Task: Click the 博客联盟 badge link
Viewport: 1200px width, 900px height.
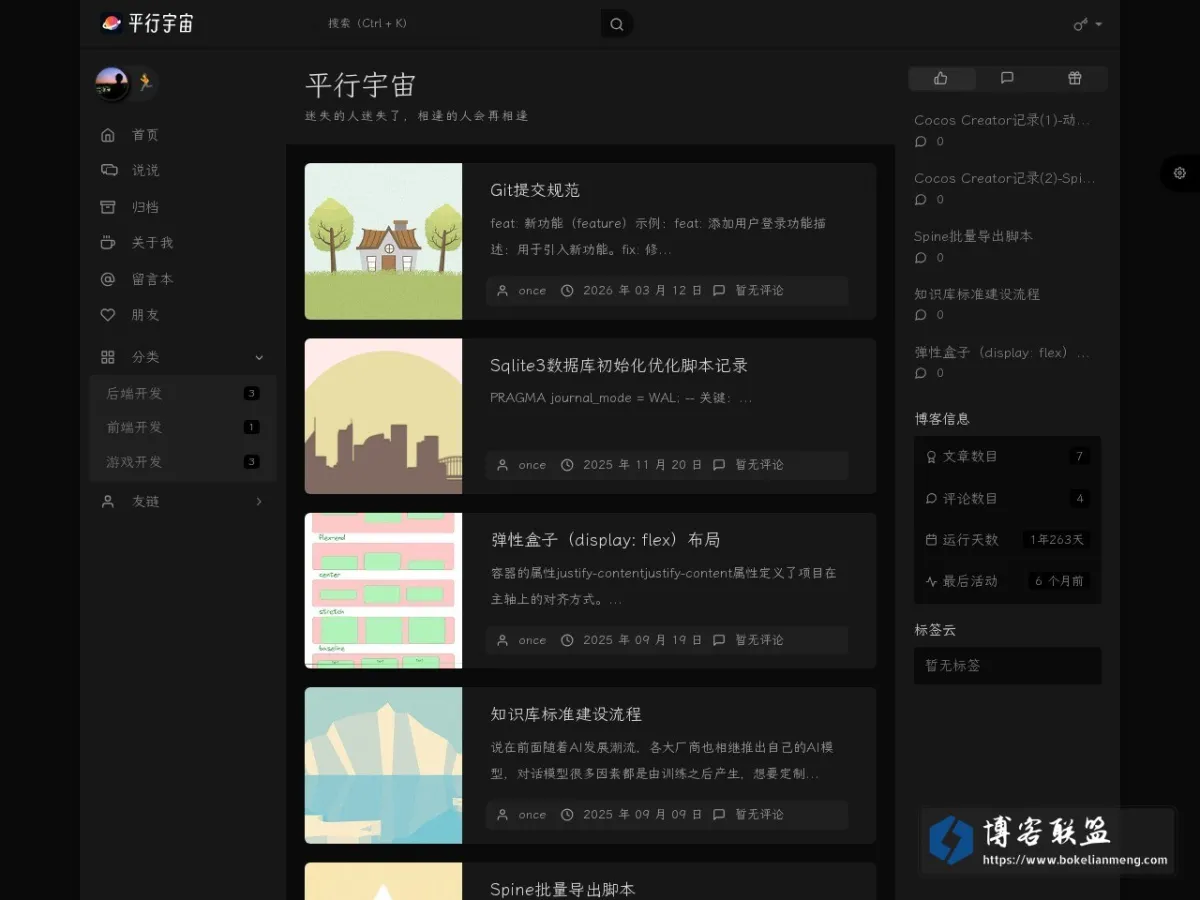Action: coord(1048,841)
